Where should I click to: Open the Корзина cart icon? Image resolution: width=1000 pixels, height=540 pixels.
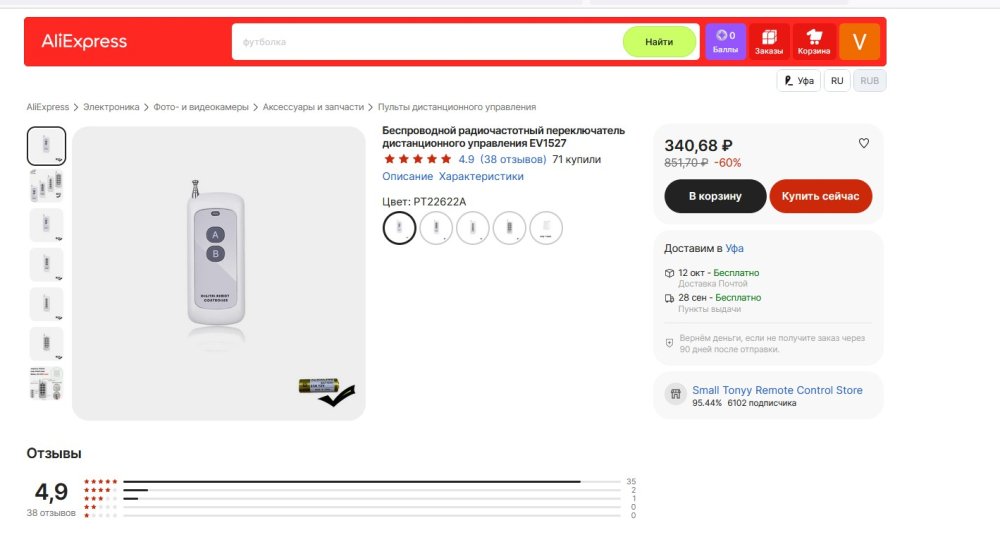point(814,42)
